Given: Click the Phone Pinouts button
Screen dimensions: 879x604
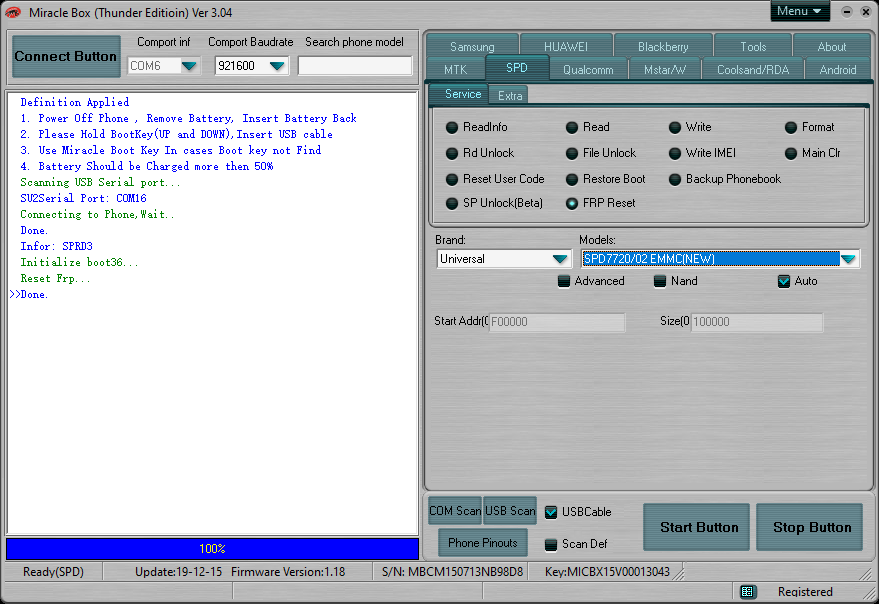Looking at the screenshot, I should pos(483,543).
